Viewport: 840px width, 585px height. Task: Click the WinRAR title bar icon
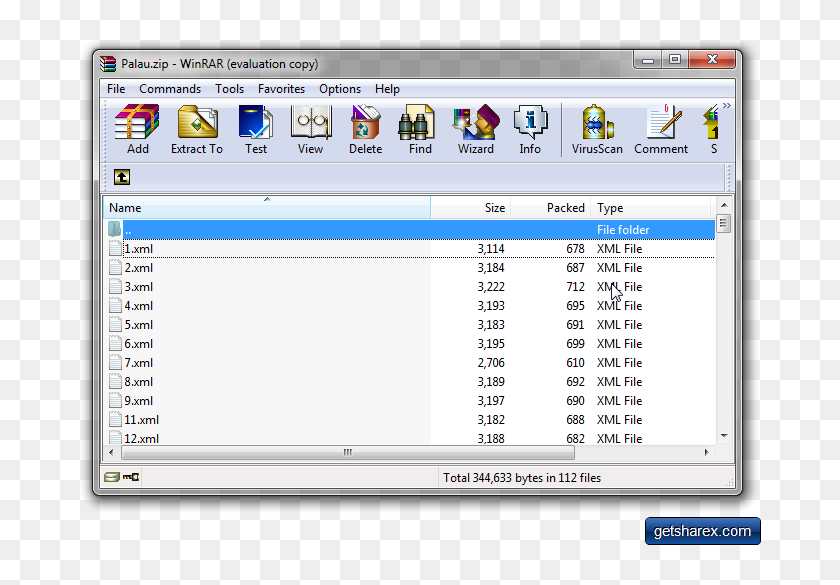pos(108,64)
